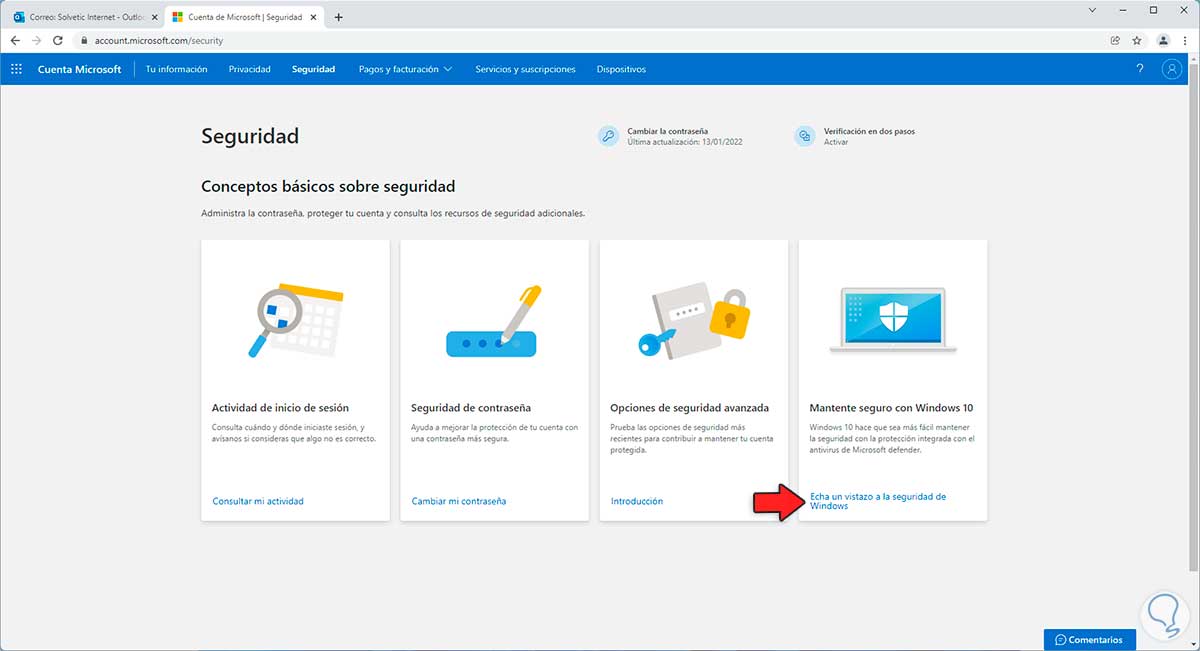Click Última actualización: 13/01/2022 text

tap(685, 142)
